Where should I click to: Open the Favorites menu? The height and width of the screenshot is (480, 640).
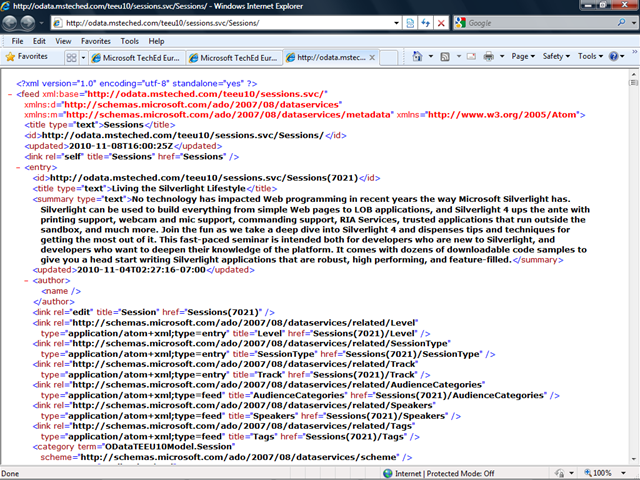pos(96,41)
